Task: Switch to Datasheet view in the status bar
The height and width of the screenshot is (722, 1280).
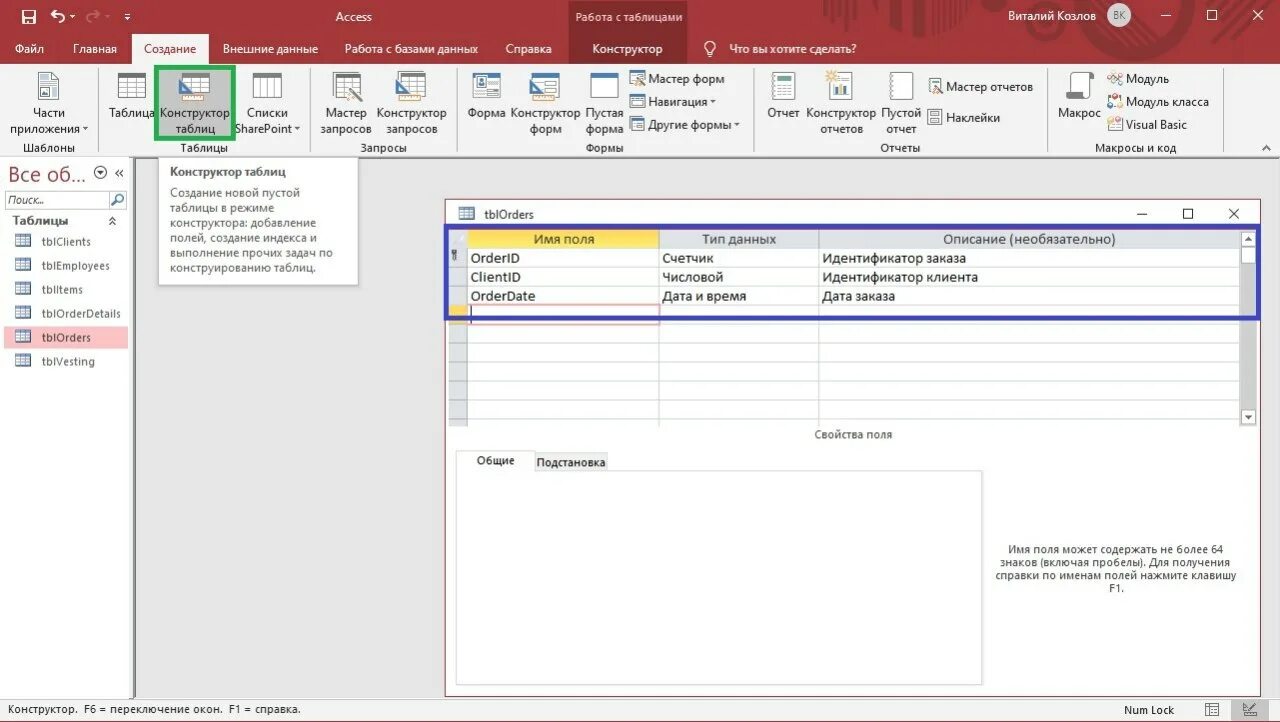Action: coord(1212,710)
